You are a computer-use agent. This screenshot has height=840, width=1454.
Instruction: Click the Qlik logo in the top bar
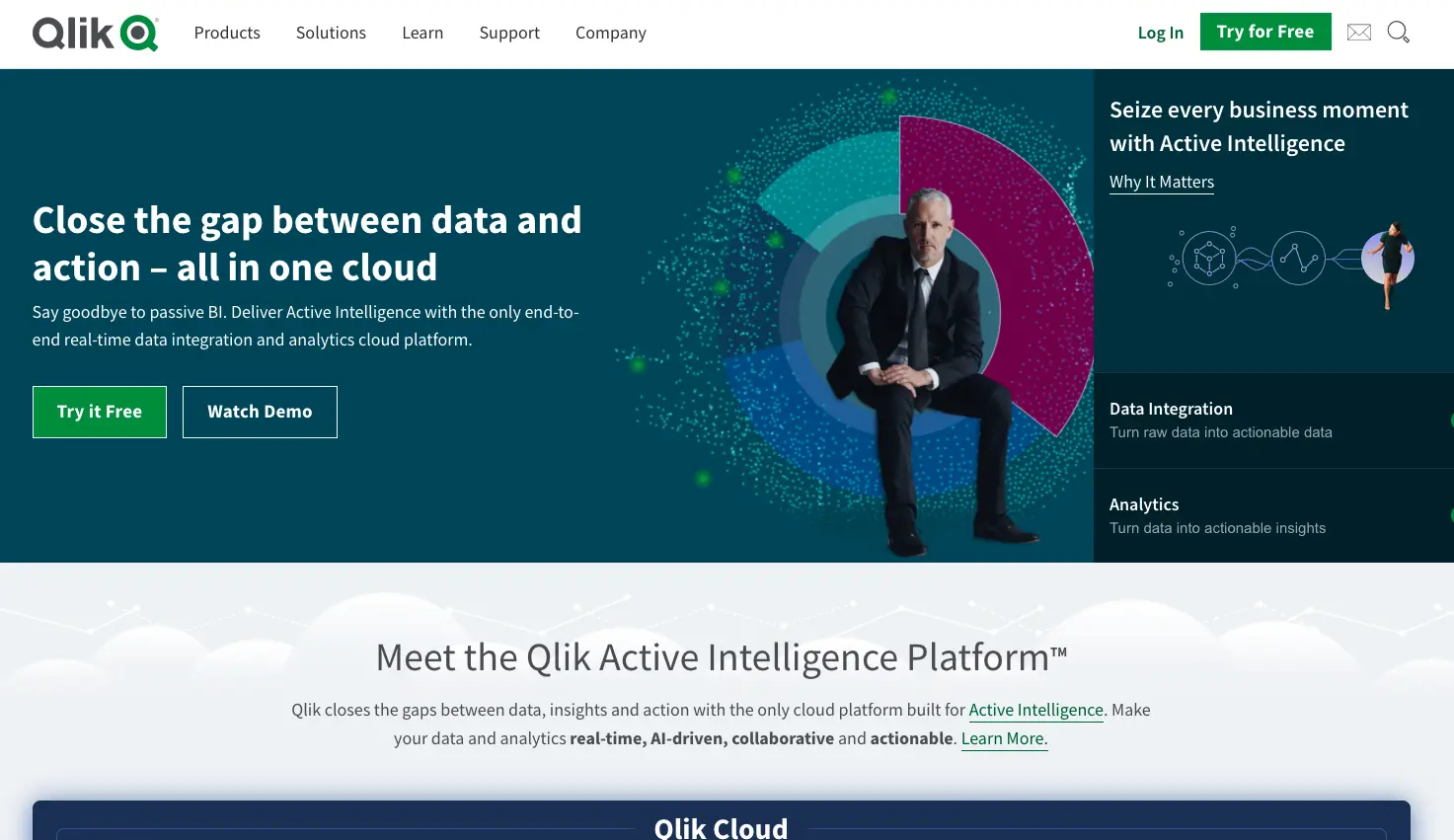(94, 32)
